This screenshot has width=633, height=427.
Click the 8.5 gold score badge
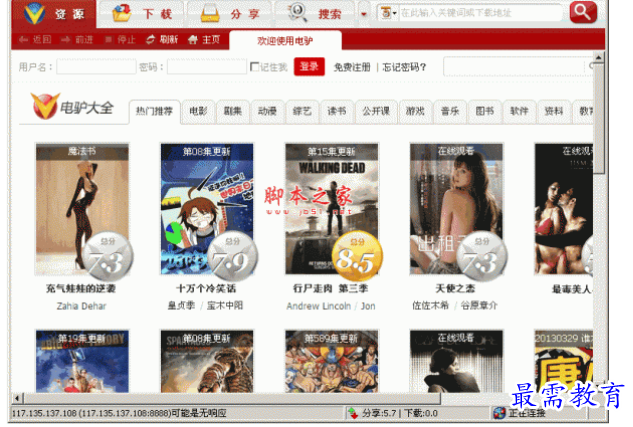[x=356, y=257]
